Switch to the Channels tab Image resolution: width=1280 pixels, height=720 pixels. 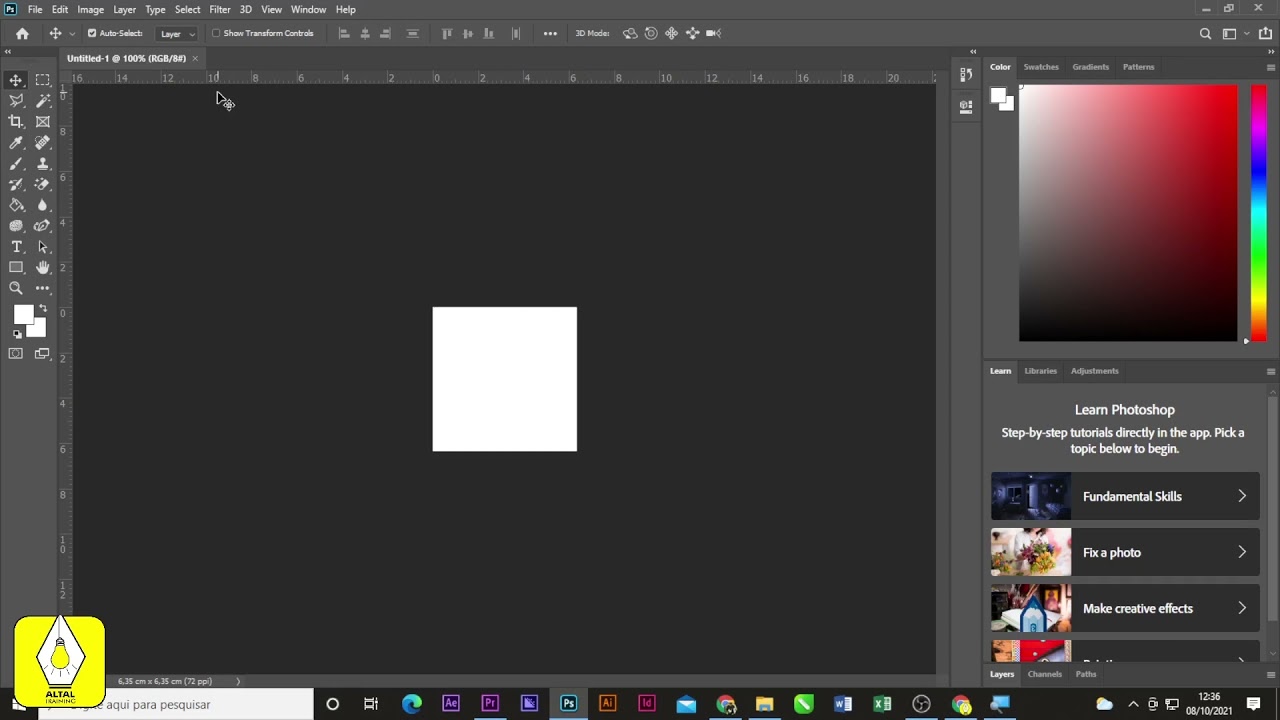[x=1044, y=674]
